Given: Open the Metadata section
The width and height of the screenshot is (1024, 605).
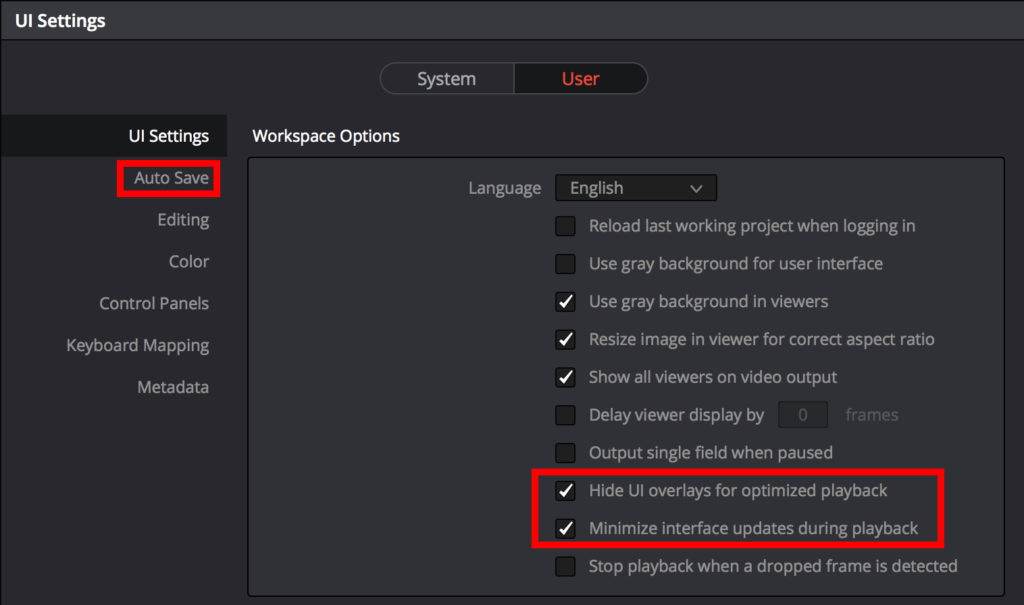Looking at the screenshot, I should [173, 387].
